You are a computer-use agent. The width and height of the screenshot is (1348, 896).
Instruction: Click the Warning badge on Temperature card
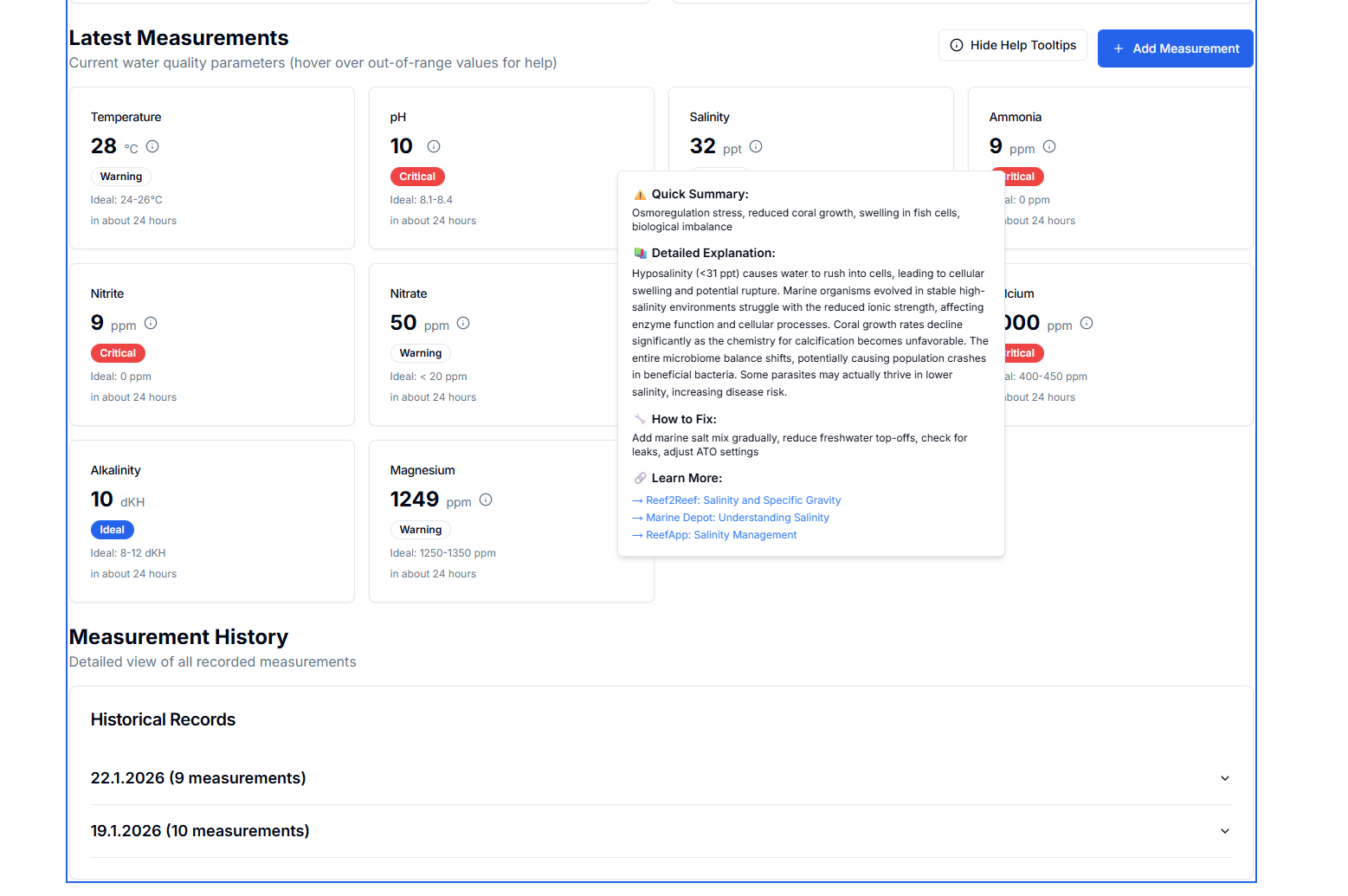[x=121, y=177]
